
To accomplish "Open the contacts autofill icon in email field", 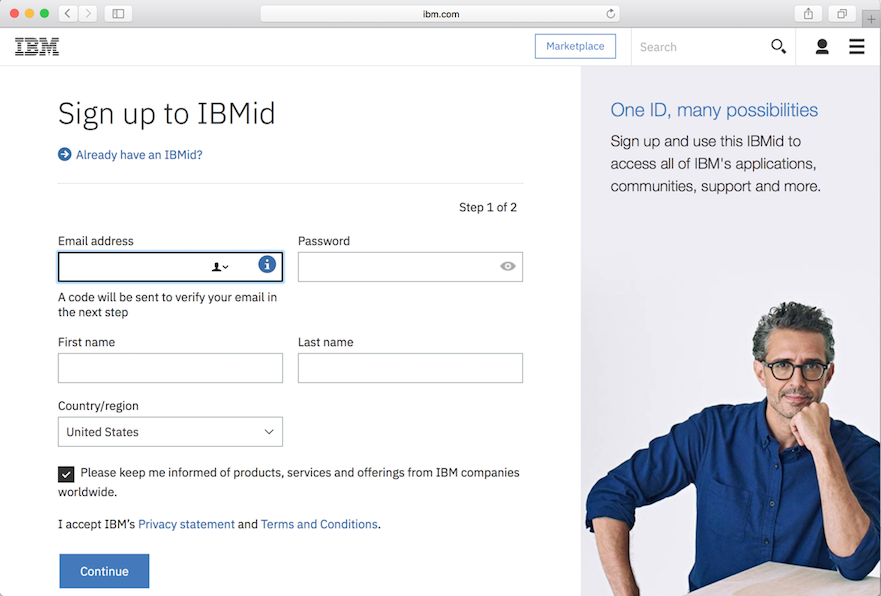I will coord(220,267).
